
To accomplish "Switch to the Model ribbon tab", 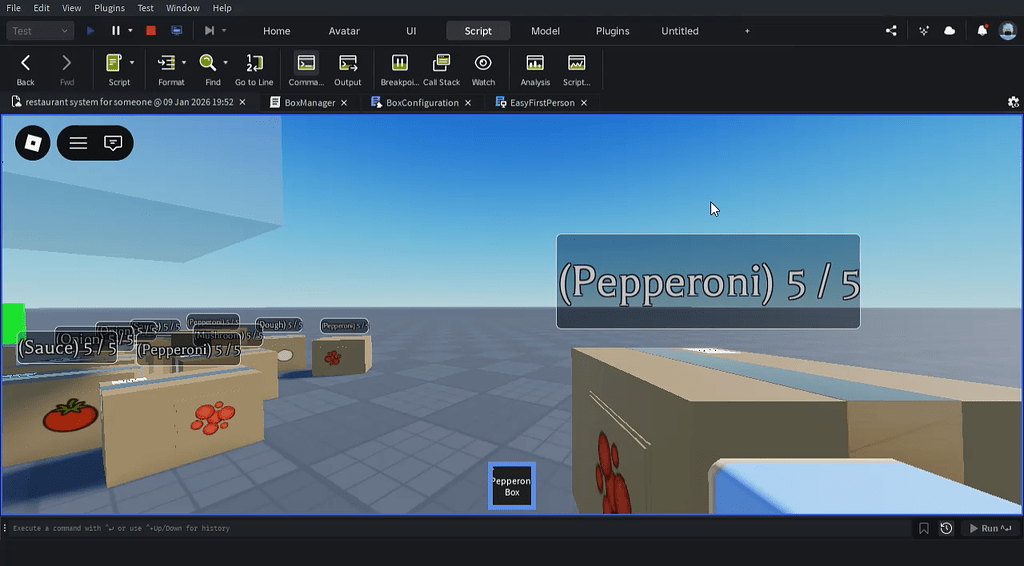I will pos(545,31).
